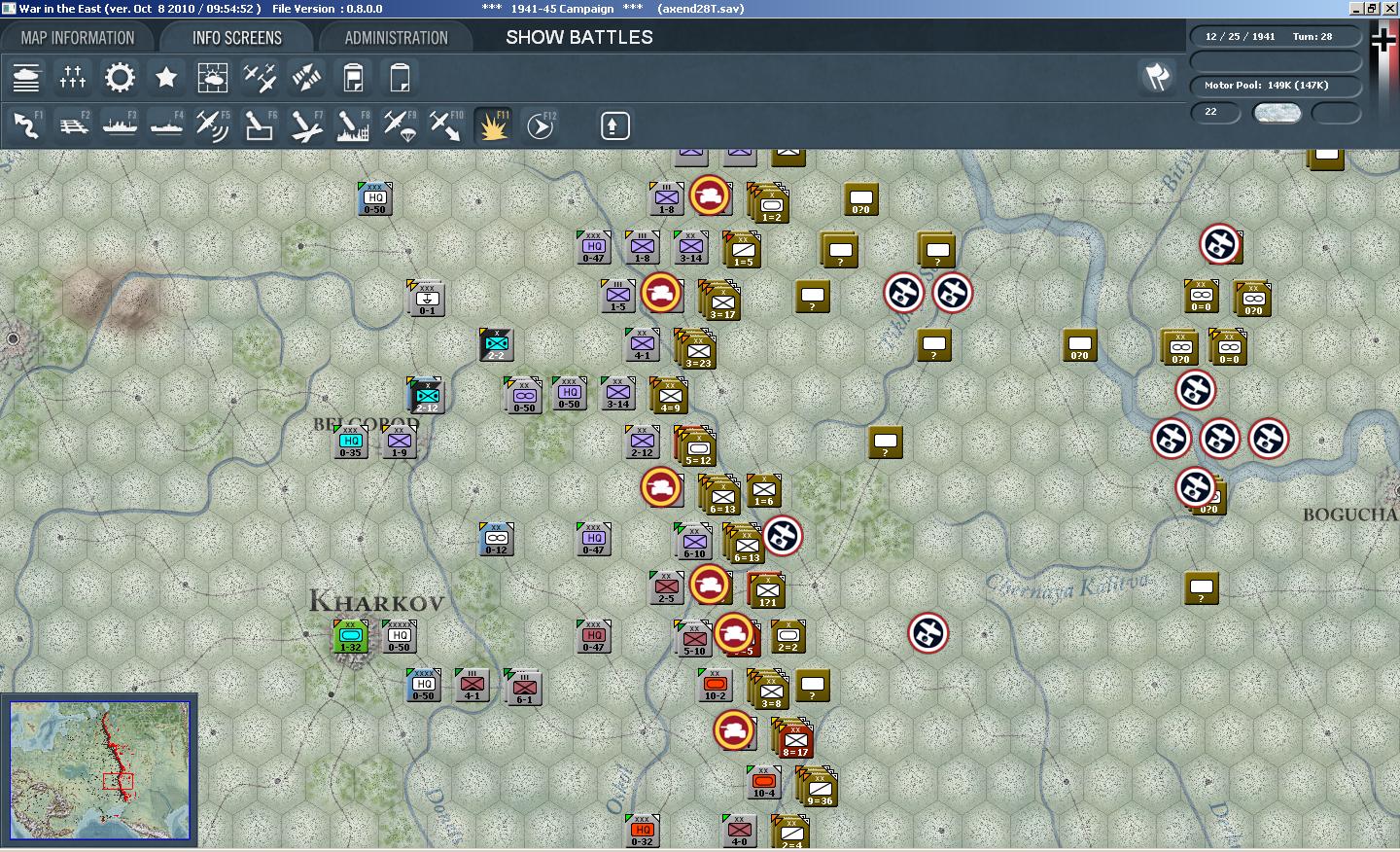The image size is (1400, 852).
Task: Select the Soviet 4=9 stack
Action: [x=670, y=396]
